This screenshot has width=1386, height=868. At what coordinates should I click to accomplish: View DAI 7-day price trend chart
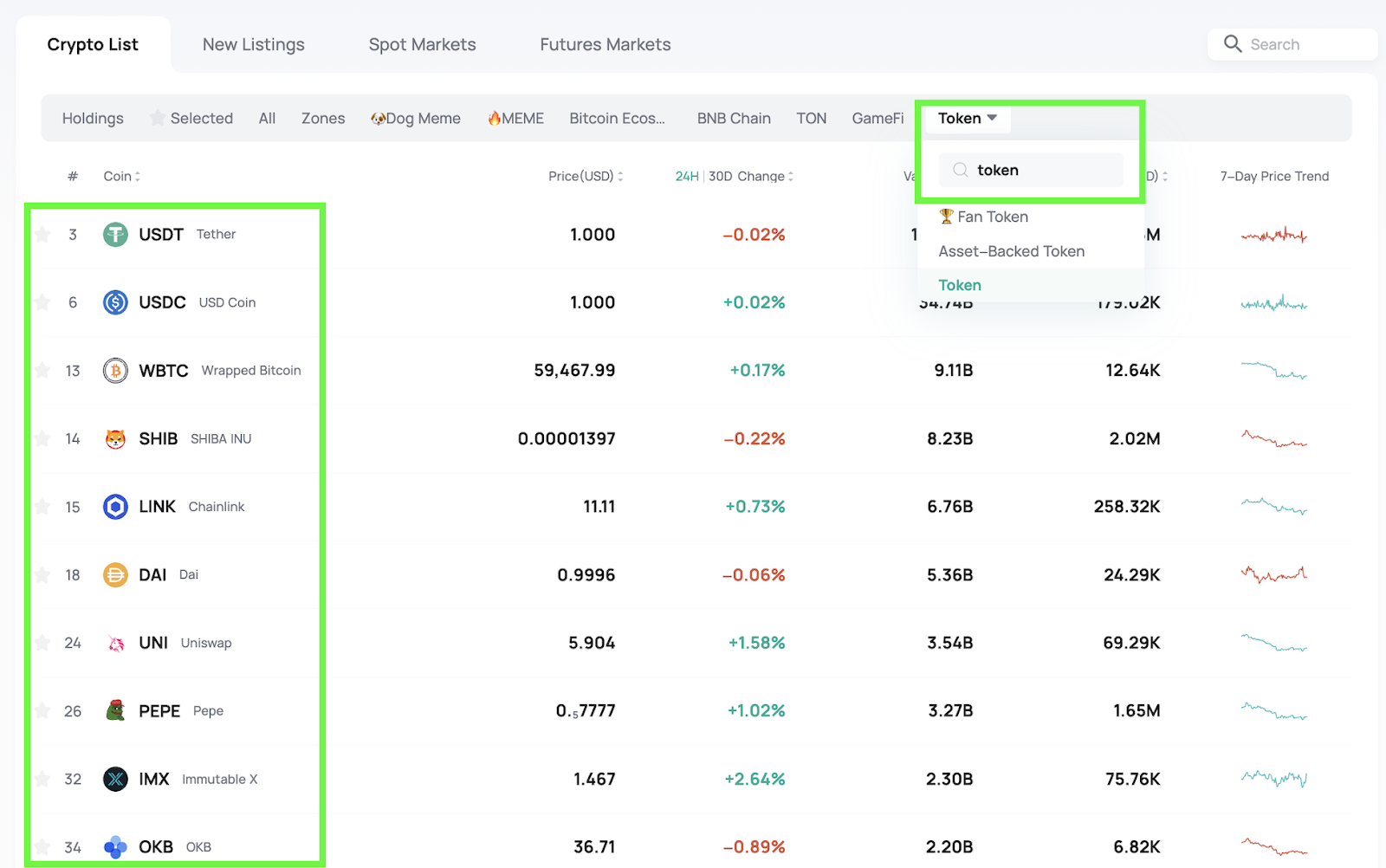coord(1273,573)
